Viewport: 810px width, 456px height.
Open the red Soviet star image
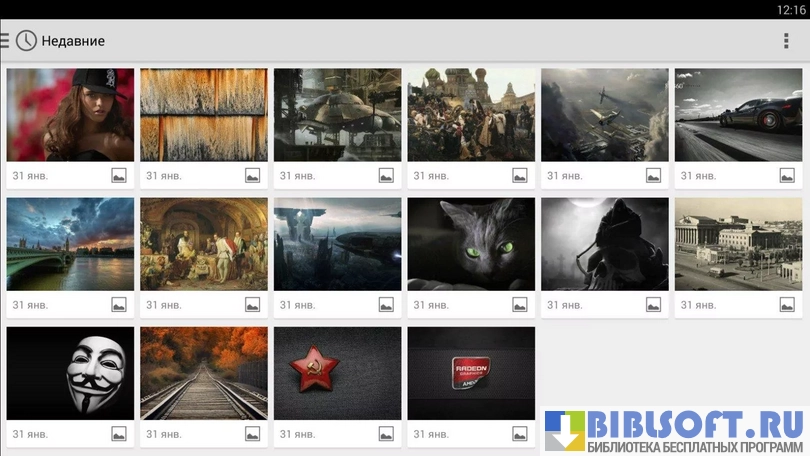[337, 373]
